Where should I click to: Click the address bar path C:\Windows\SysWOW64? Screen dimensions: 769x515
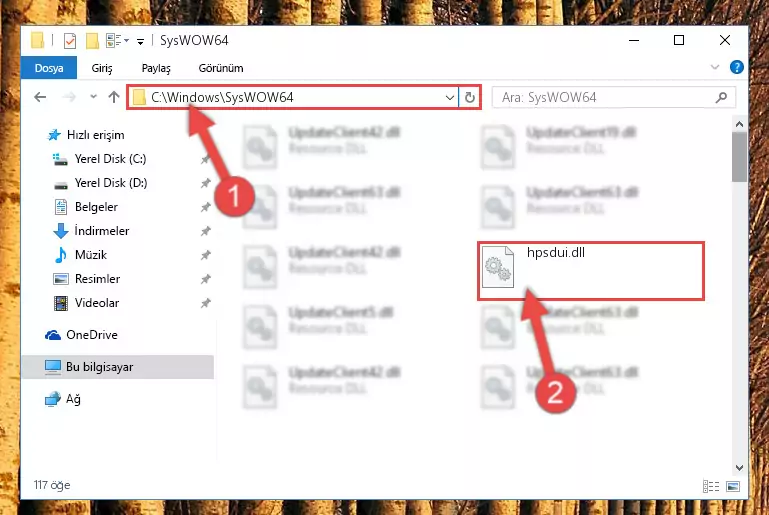pos(222,97)
